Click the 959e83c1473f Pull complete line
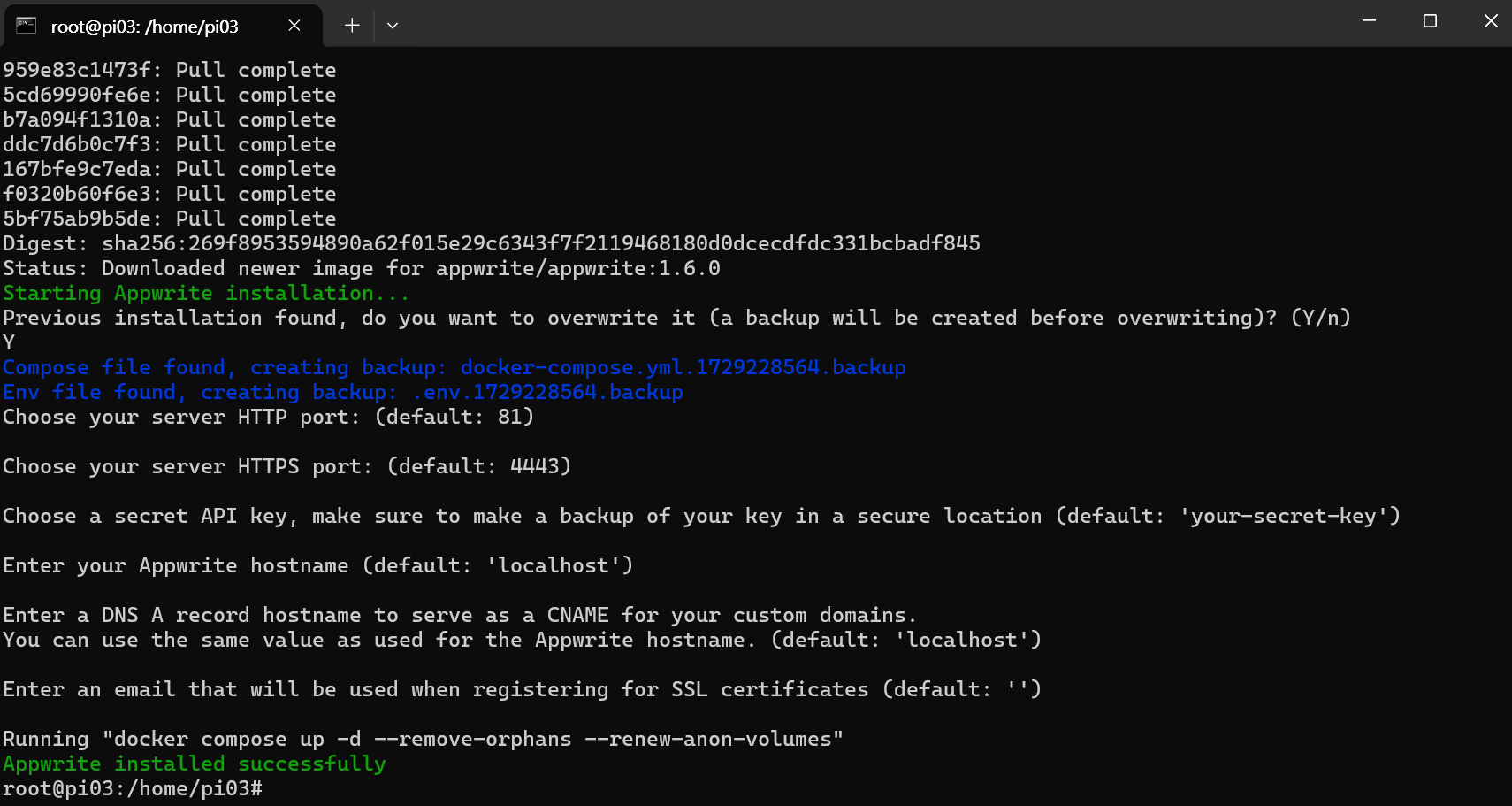This screenshot has height=806, width=1512. coord(170,70)
